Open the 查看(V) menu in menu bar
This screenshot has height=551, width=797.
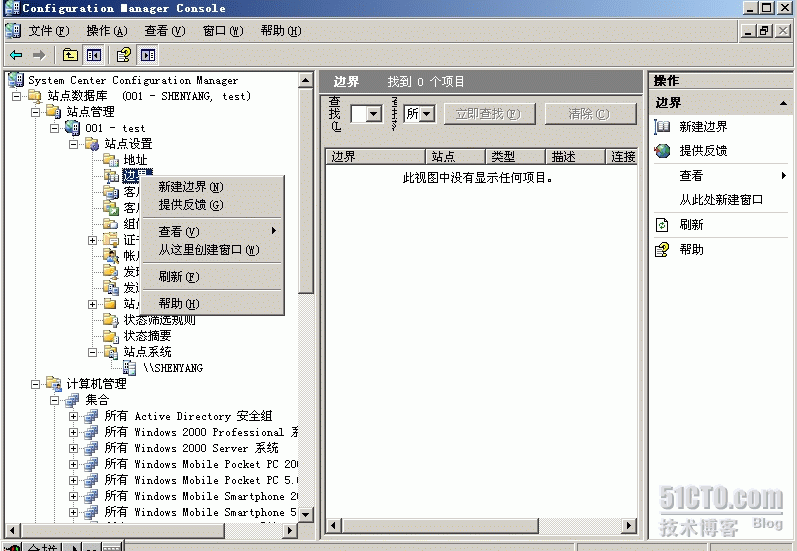tap(165, 31)
